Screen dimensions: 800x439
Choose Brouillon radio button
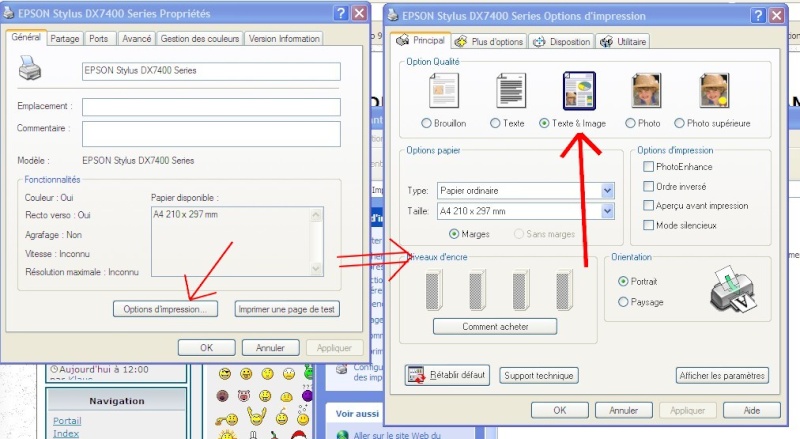(x=427, y=123)
